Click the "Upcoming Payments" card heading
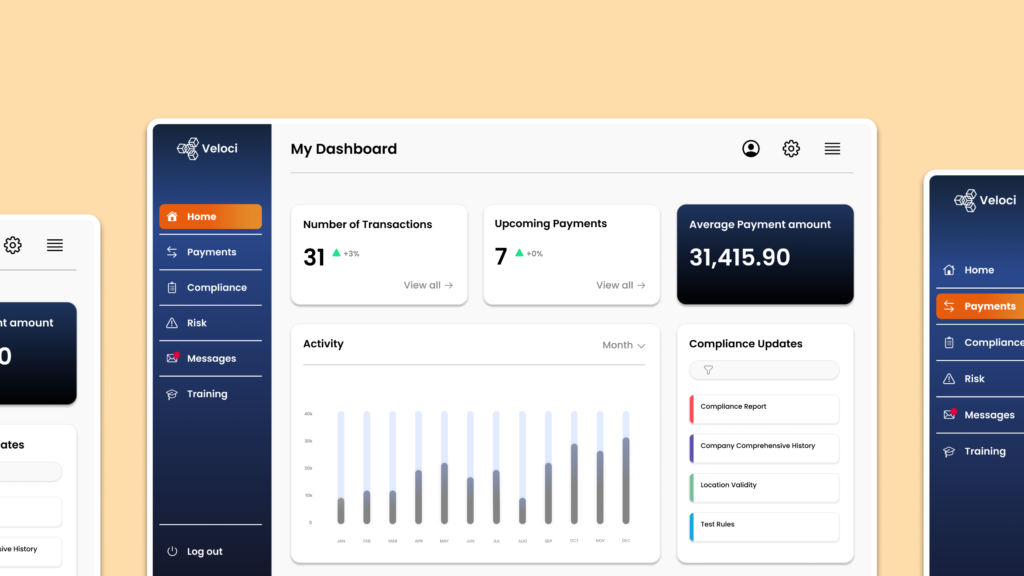 551,223
